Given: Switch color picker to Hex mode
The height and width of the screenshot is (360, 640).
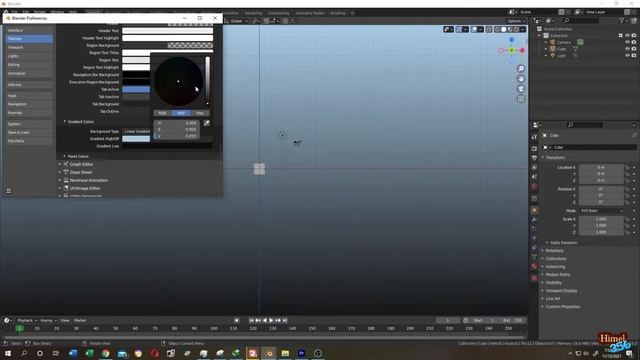Looking at the screenshot, I should 200,113.
